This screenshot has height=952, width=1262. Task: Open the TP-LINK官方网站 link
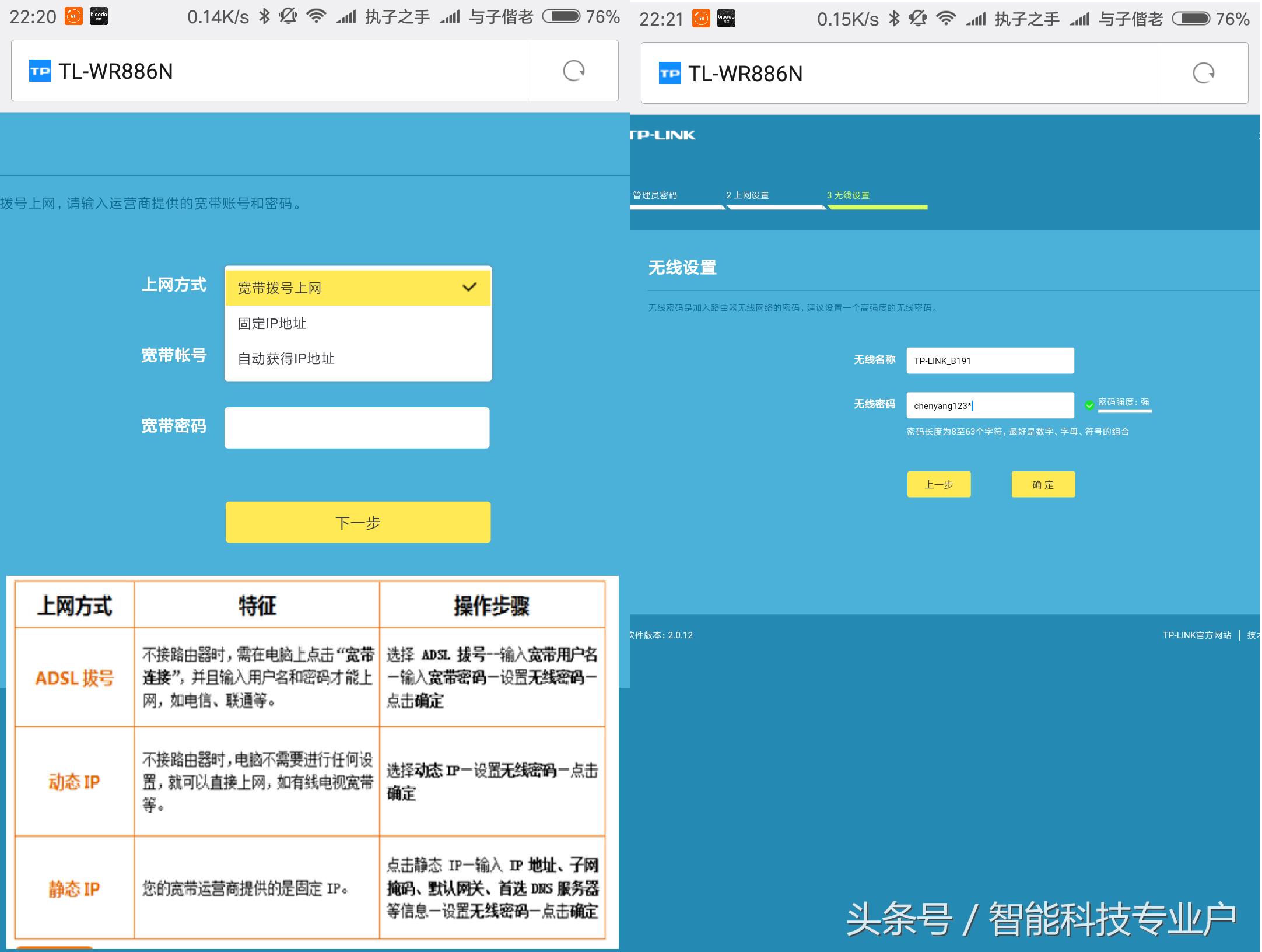tap(1198, 635)
